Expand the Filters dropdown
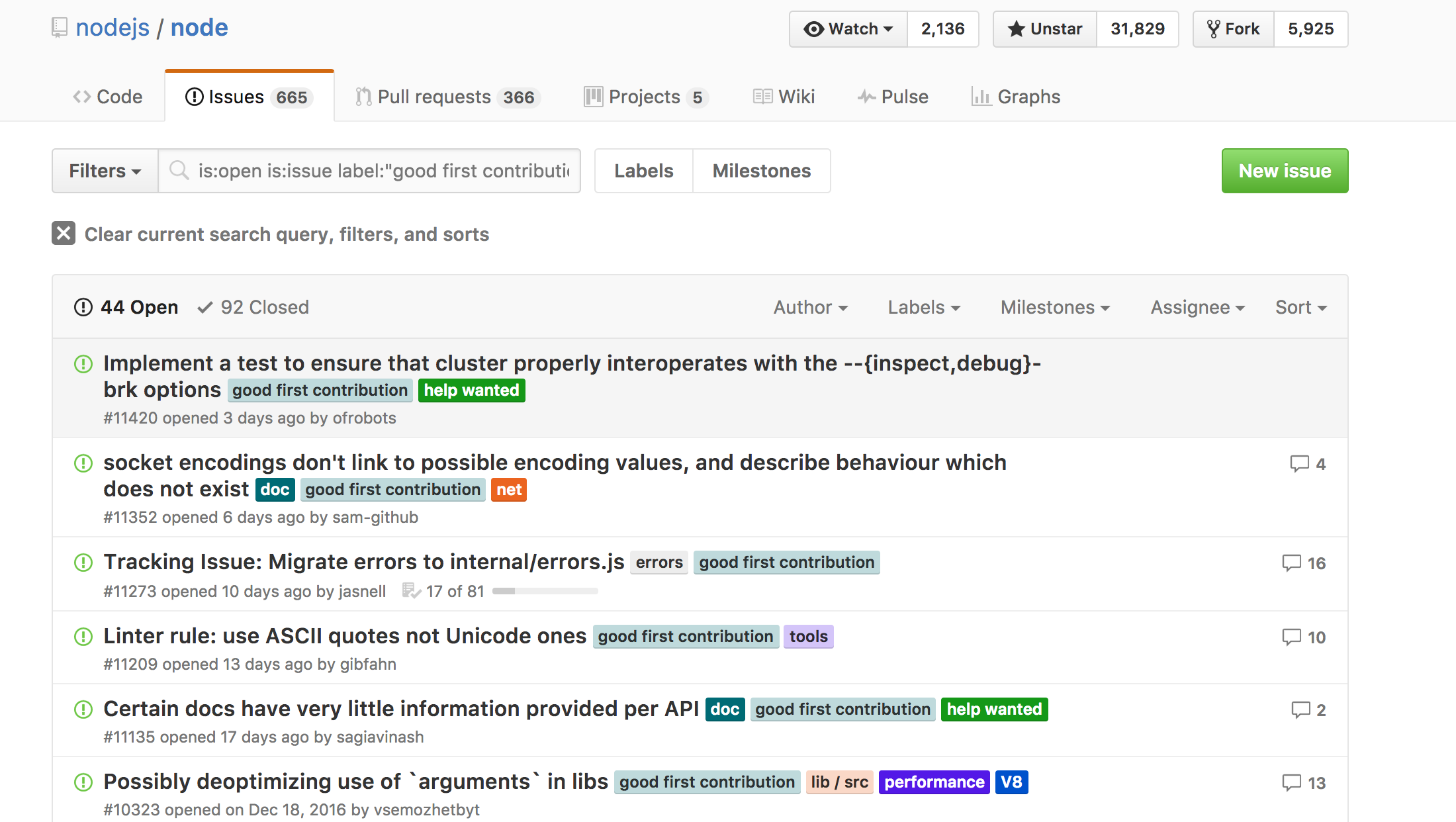 [105, 171]
